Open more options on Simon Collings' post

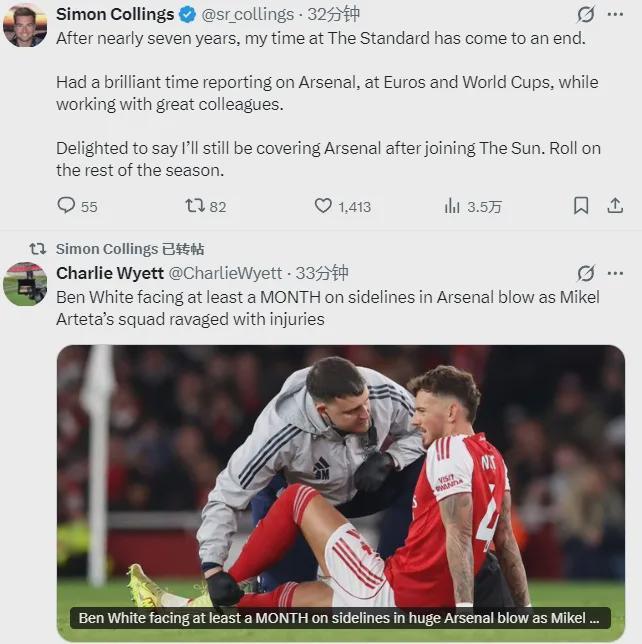[617, 15]
